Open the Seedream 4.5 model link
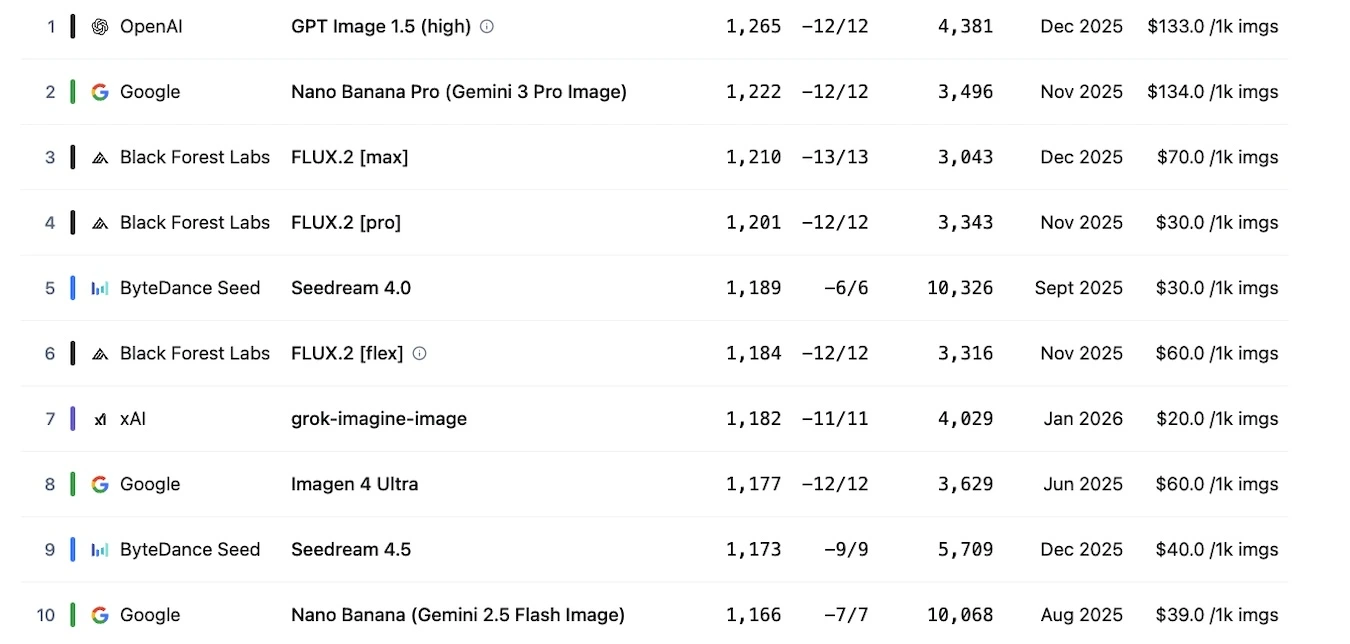Screen dimensions: 1350x644 coord(350,549)
